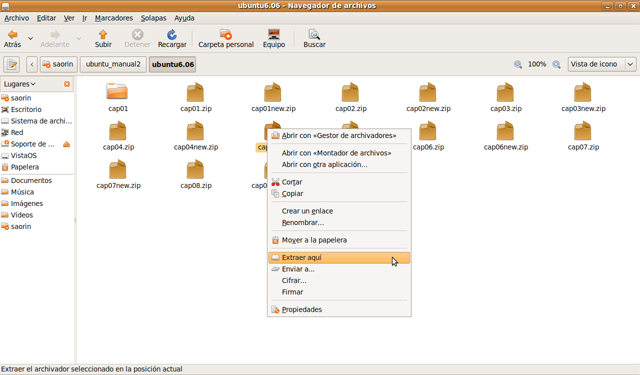640x375 pixels.
Task: Expand the Atrás history dropdown arrow
Action: pos(30,38)
